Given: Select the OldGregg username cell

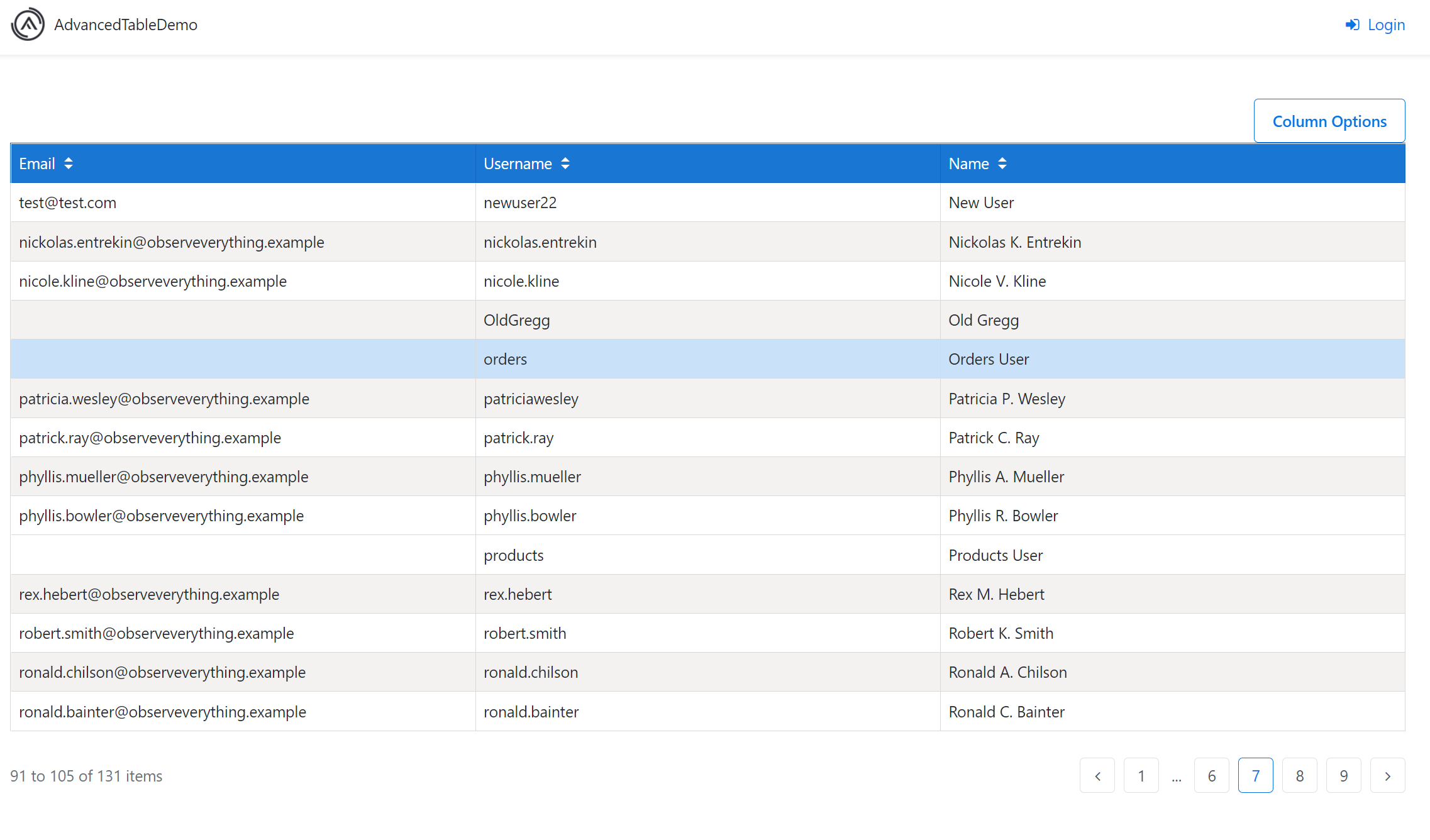Looking at the screenshot, I should [x=707, y=320].
